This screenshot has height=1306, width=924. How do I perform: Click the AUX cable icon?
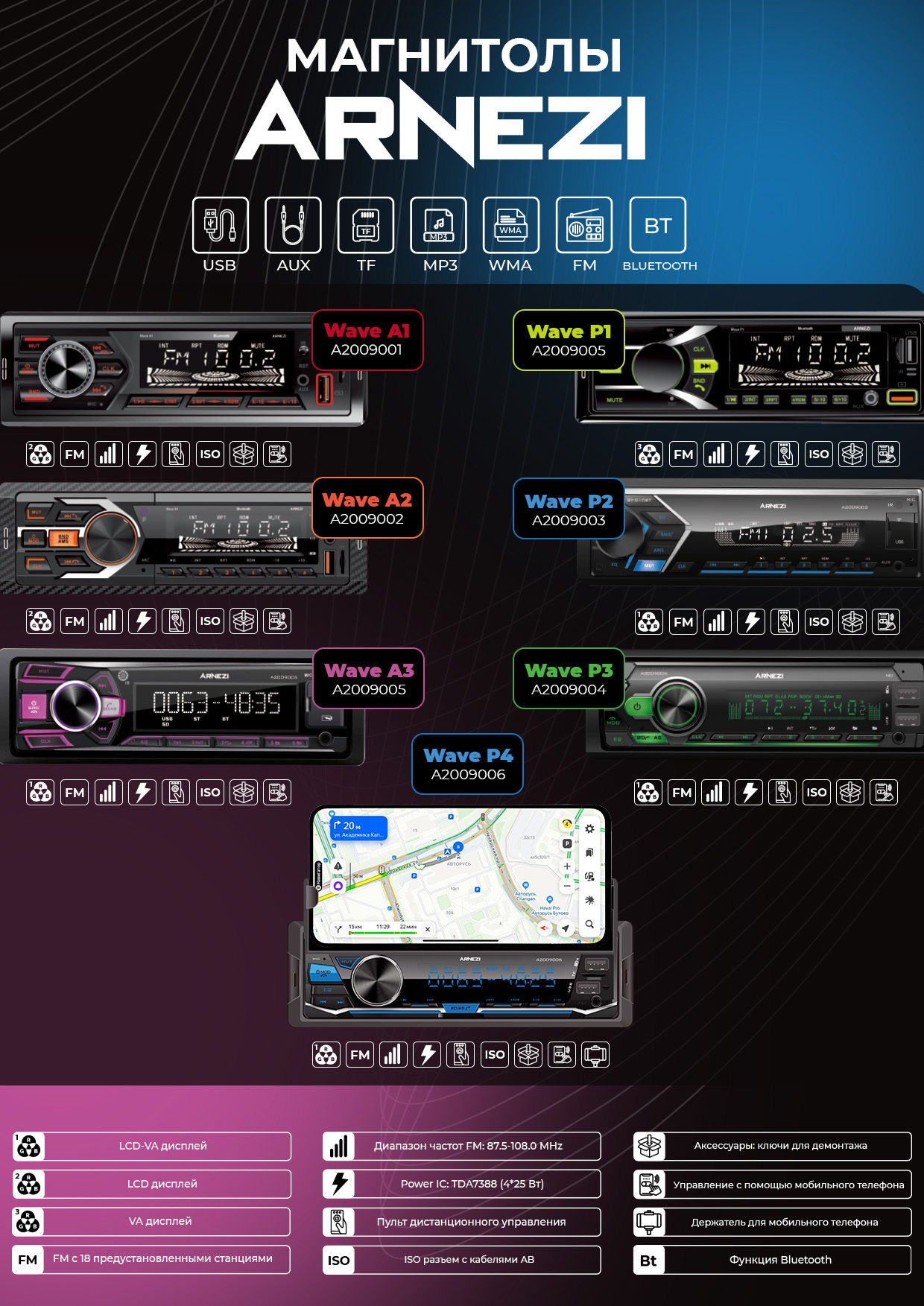(293, 225)
